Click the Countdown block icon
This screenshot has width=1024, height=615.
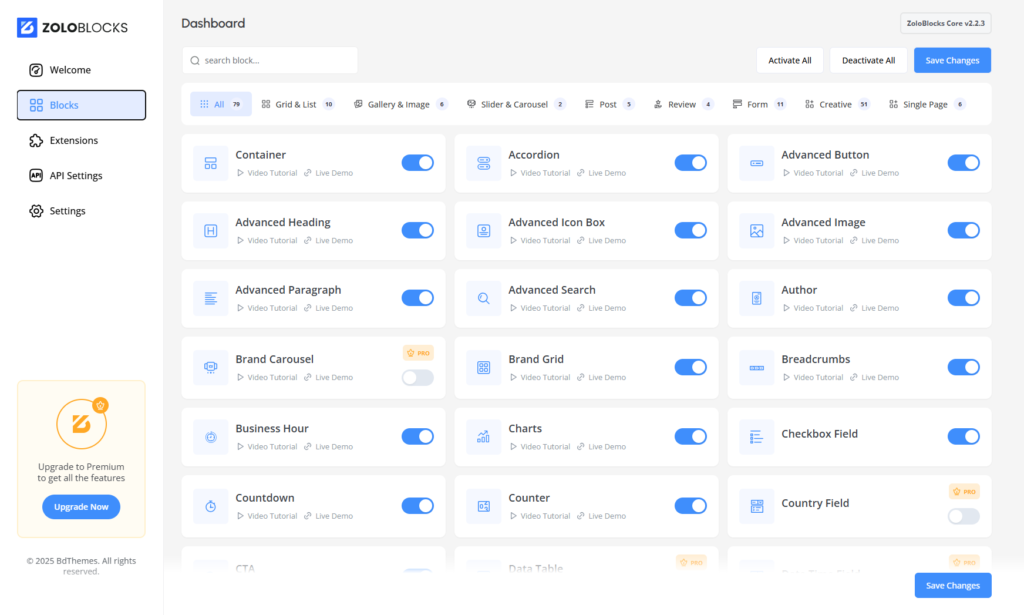[x=210, y=506]
